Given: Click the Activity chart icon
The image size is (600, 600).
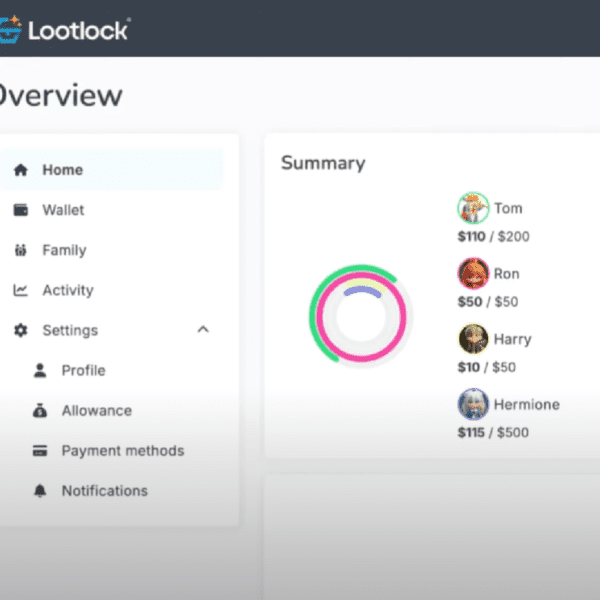Looking at the screenshot, I should tap(20, 290).
